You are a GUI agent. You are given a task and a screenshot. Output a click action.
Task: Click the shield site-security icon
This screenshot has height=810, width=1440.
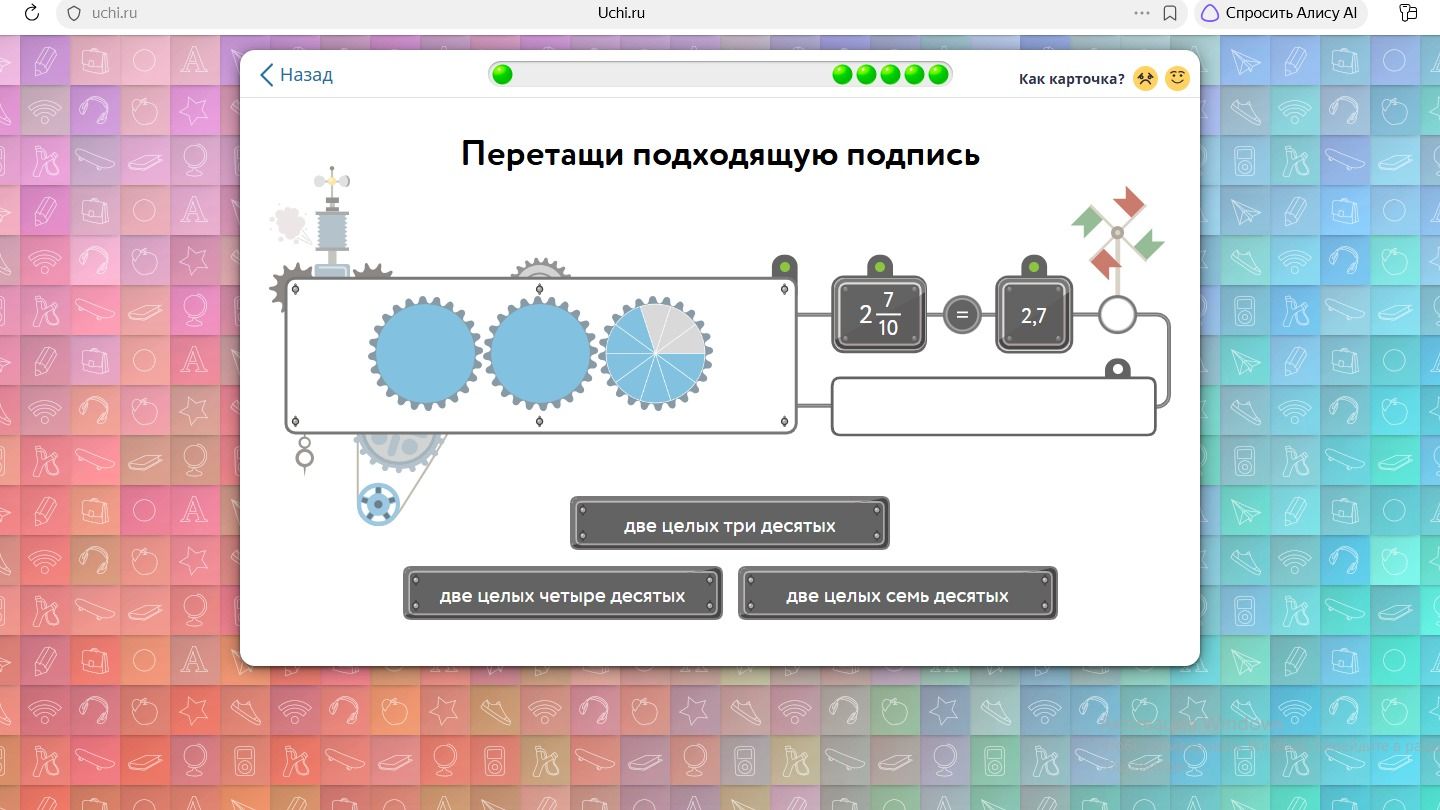click(x=73, y=14)
